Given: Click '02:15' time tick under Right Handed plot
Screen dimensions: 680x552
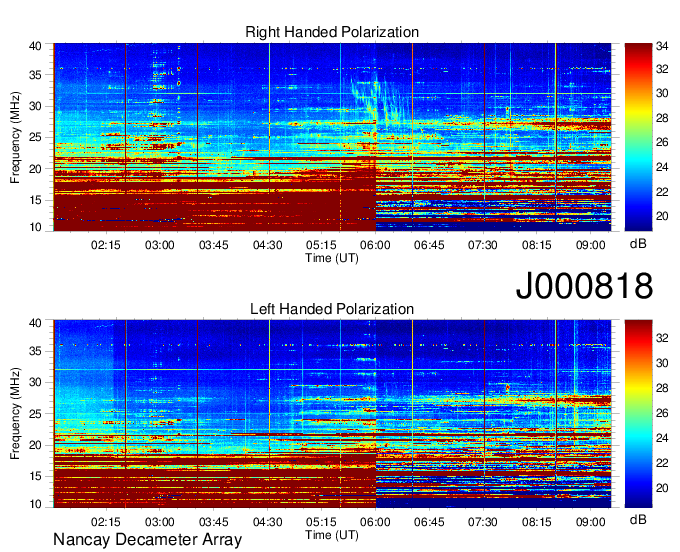Looking at the screenshot, I should pos(105,245).
